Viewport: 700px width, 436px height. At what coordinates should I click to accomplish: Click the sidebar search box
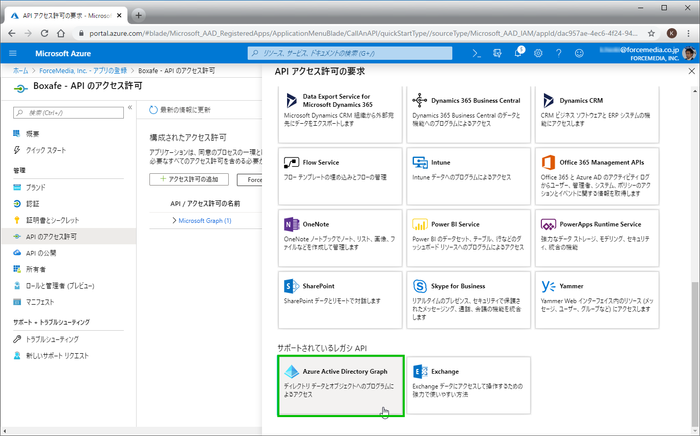[68, 113]
